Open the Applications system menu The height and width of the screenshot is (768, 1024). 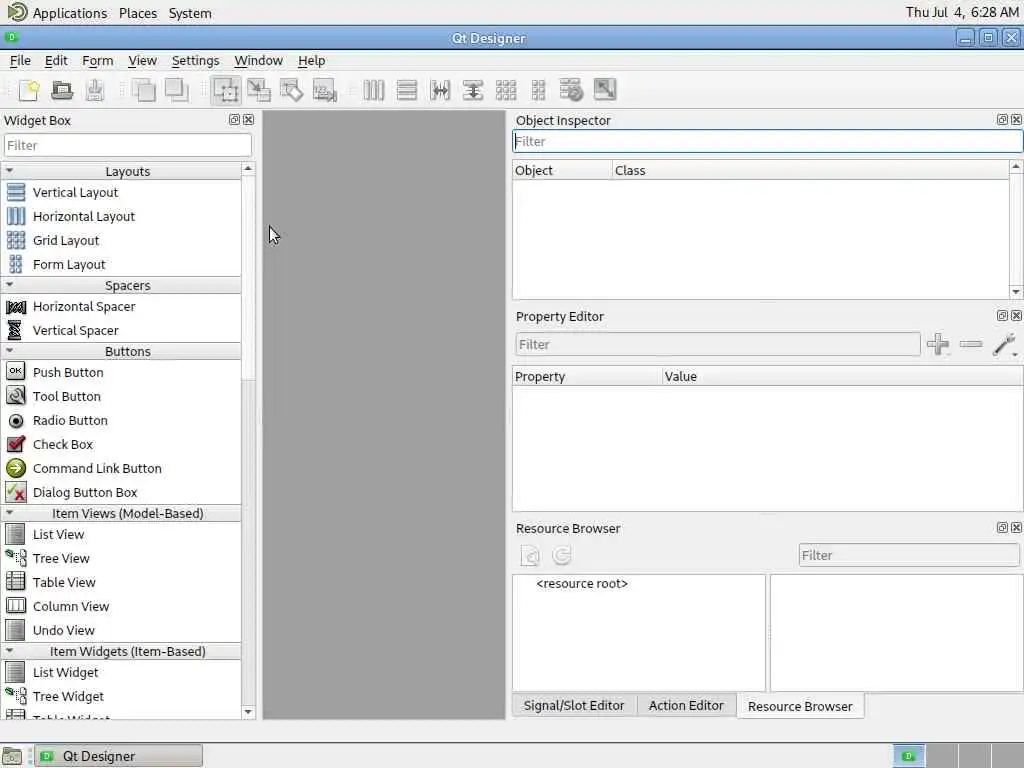[x=70, y=13]
